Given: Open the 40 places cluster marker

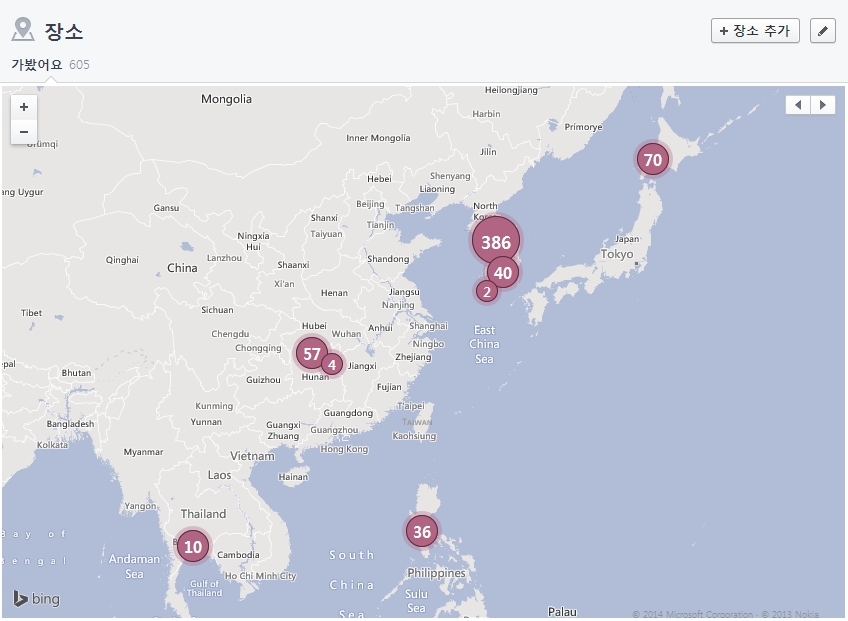Looking at the screenshot, I should (503, 273).
